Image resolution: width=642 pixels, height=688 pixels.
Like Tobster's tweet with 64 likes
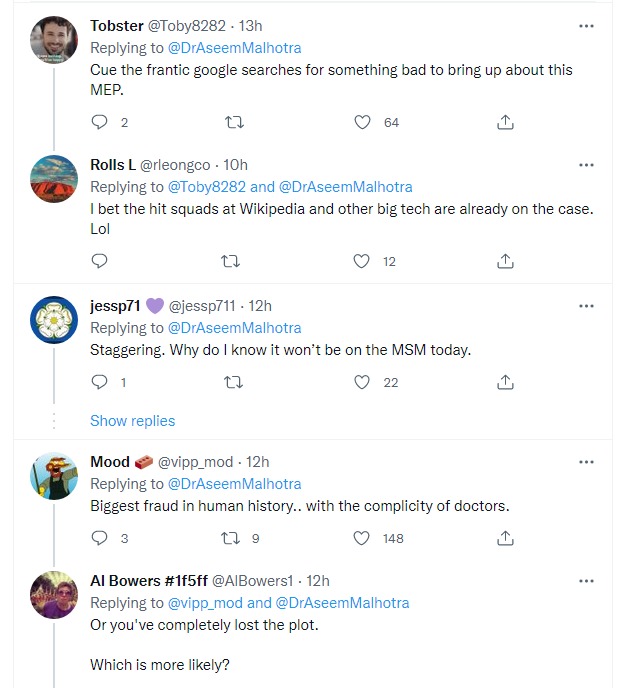coord(363,122)
